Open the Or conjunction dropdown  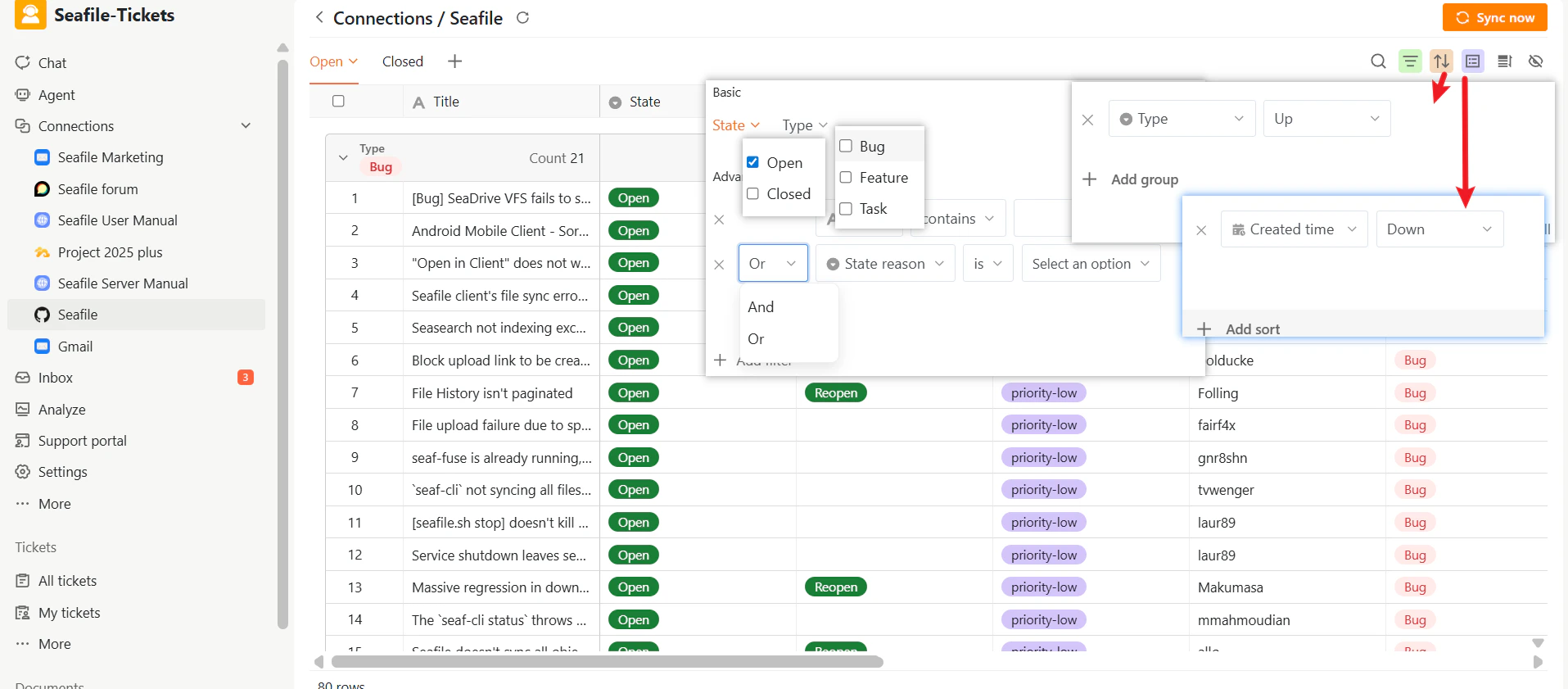click(773, 264)
